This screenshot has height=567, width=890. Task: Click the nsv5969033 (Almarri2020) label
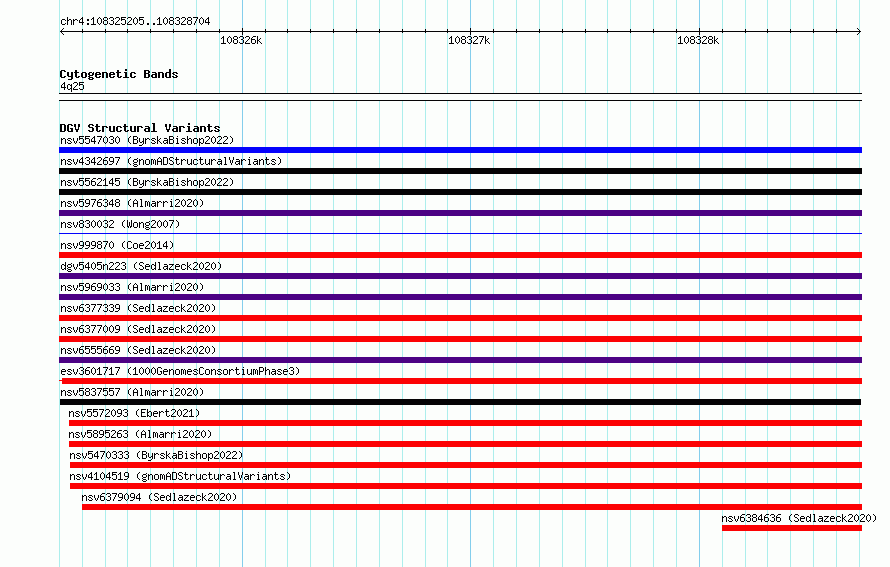click(x=132, y=287)
